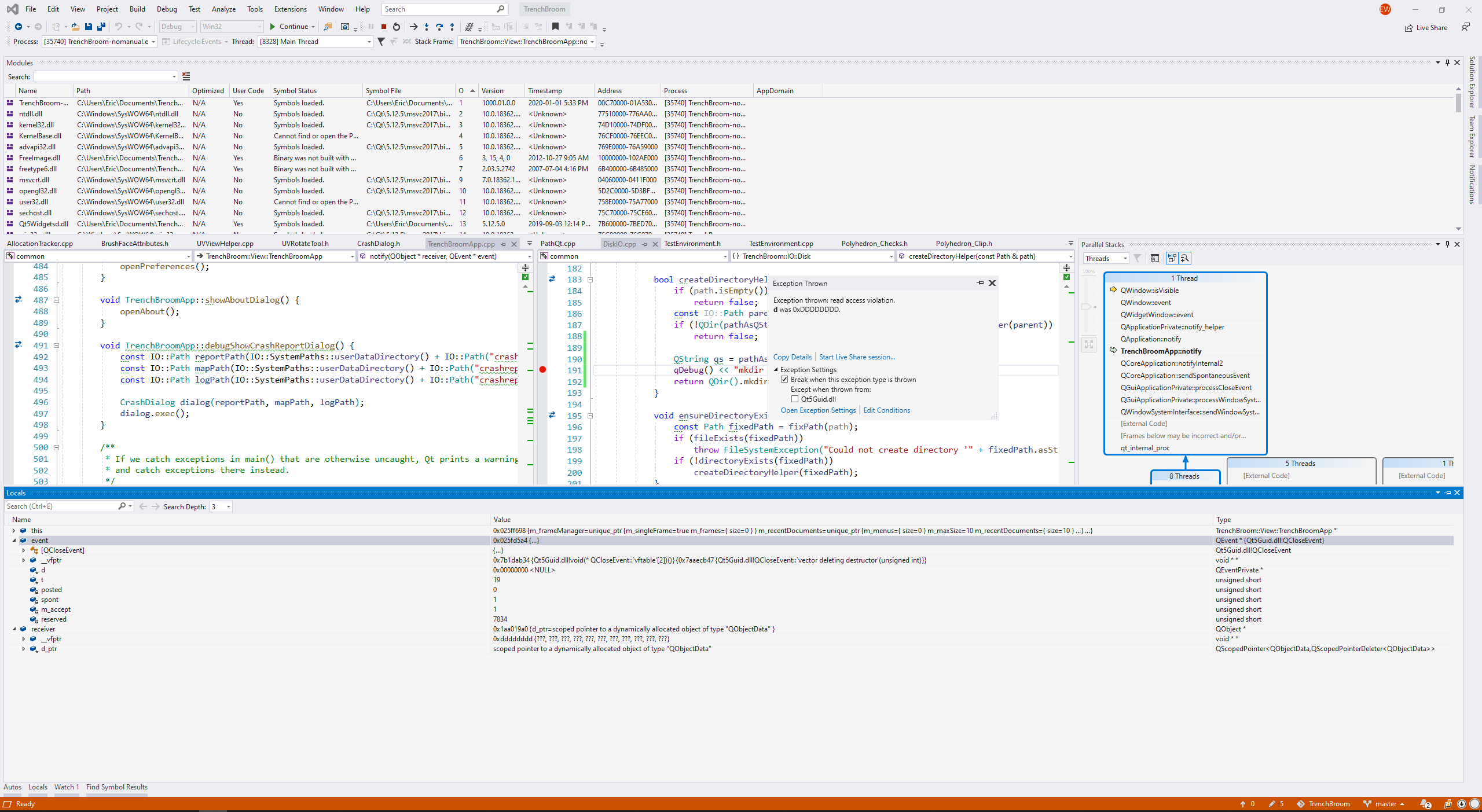Collapse the Exception Settings section
1482x812 pixels.
pyautogui.click(x=776, y=370)
